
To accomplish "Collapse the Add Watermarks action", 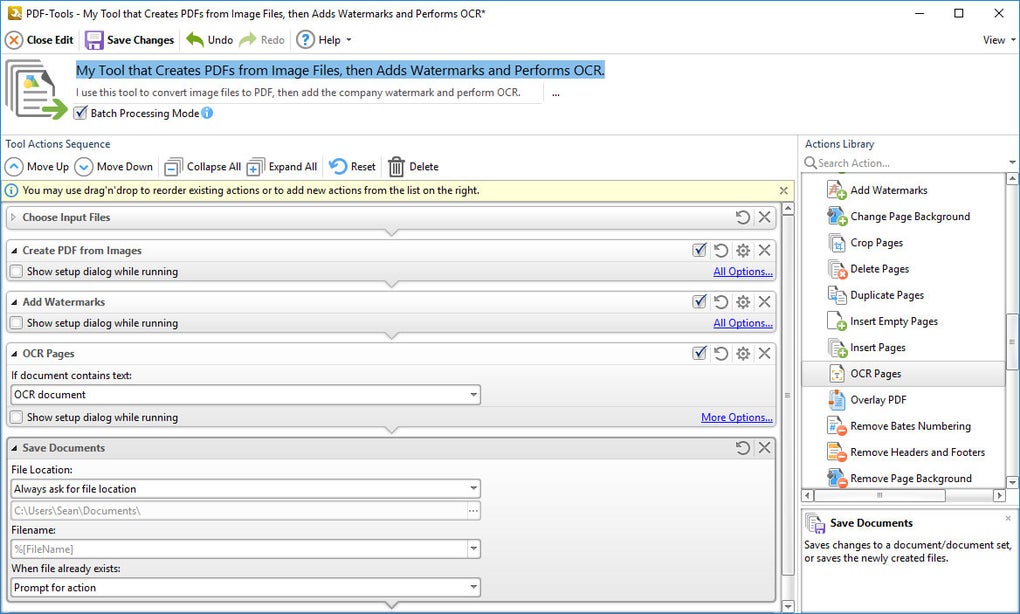I will (x=14, y=302).
